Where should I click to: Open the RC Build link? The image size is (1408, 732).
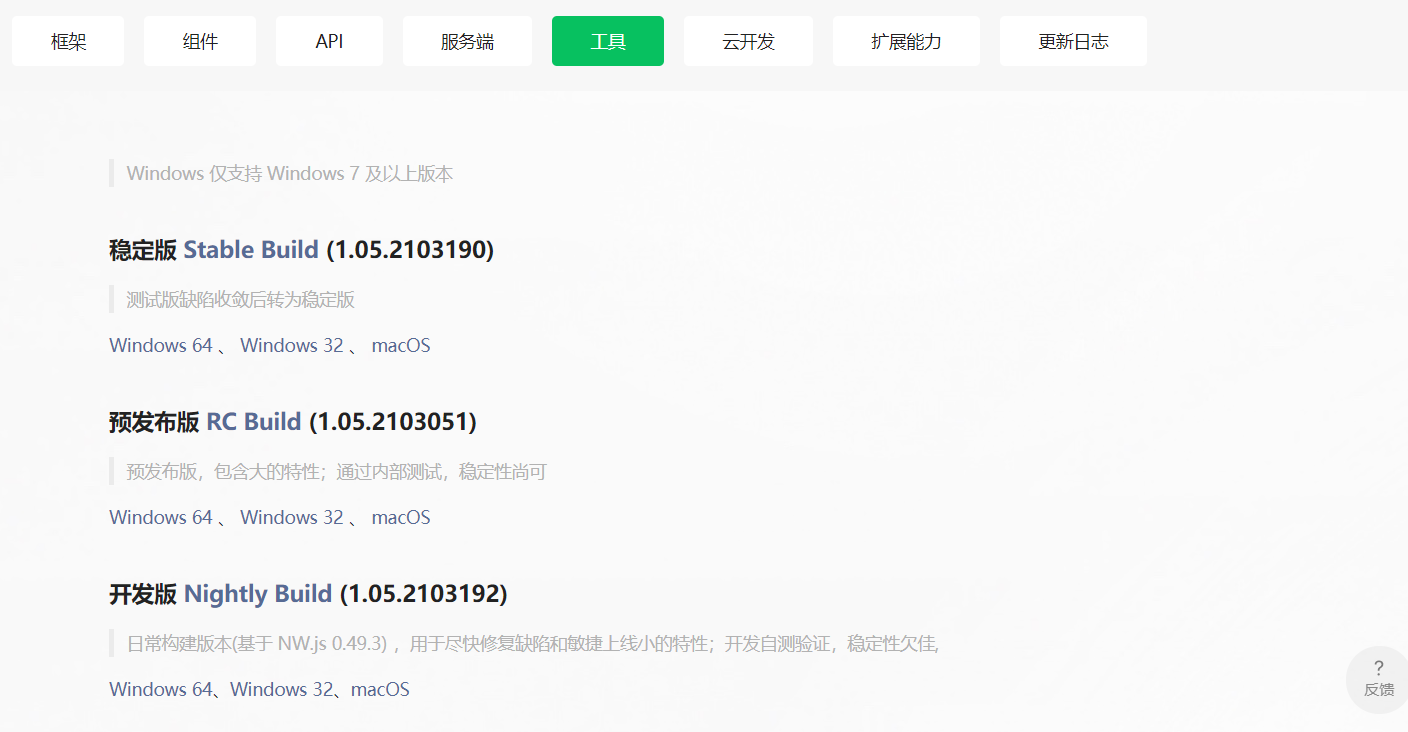pyautogui.click(x=253, y=421)
